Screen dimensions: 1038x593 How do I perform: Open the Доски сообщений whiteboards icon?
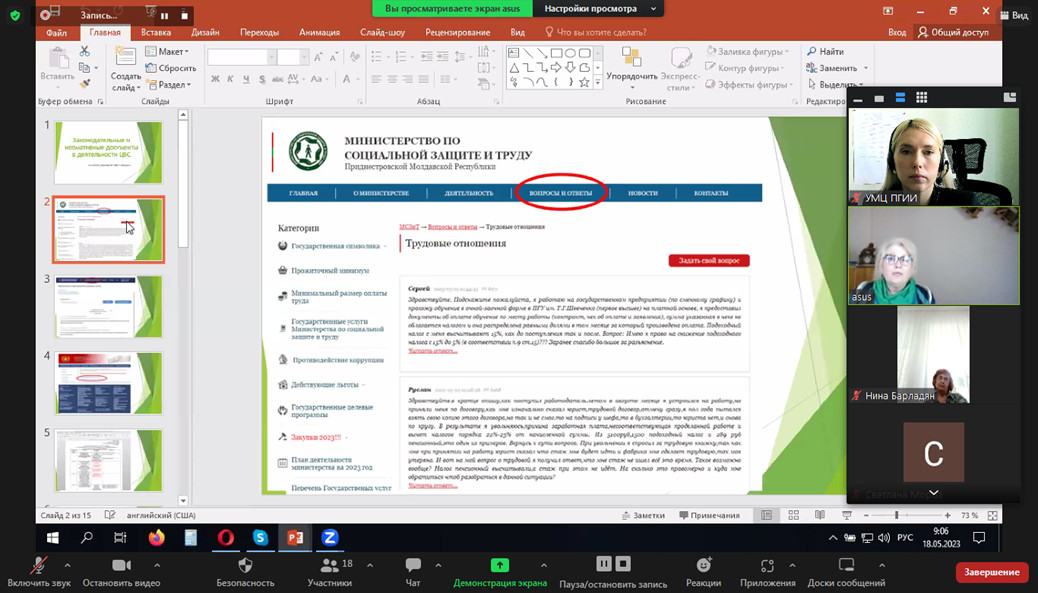pyautogui.click(x=846, y=566)
